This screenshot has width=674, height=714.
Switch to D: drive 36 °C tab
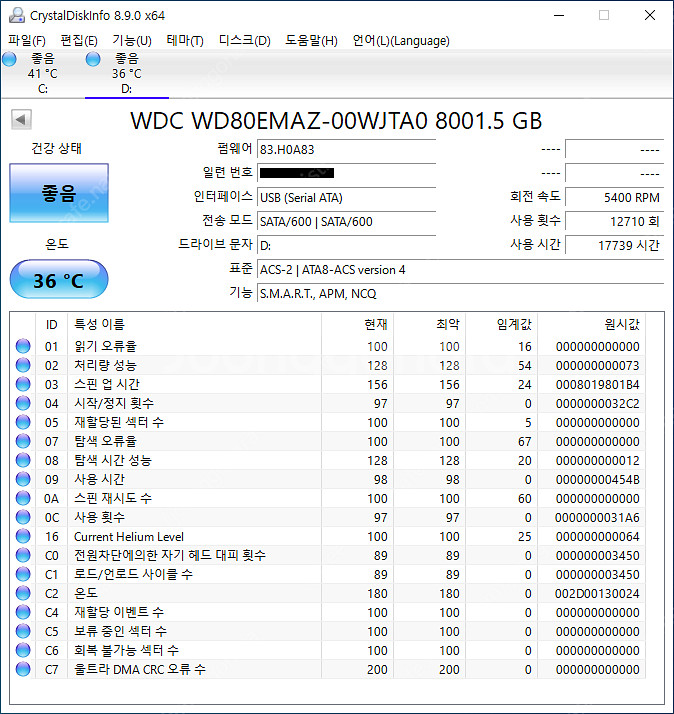click(127, 74)
